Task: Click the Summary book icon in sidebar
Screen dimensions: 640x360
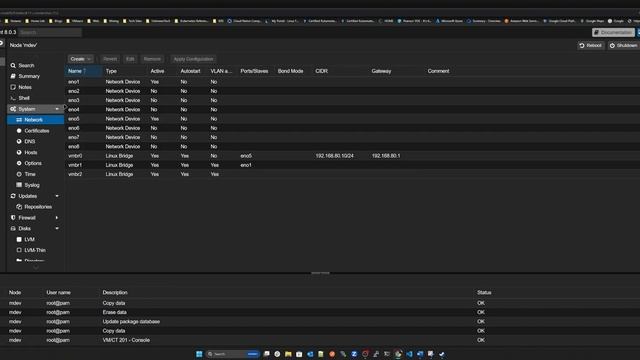Action: 13,76
